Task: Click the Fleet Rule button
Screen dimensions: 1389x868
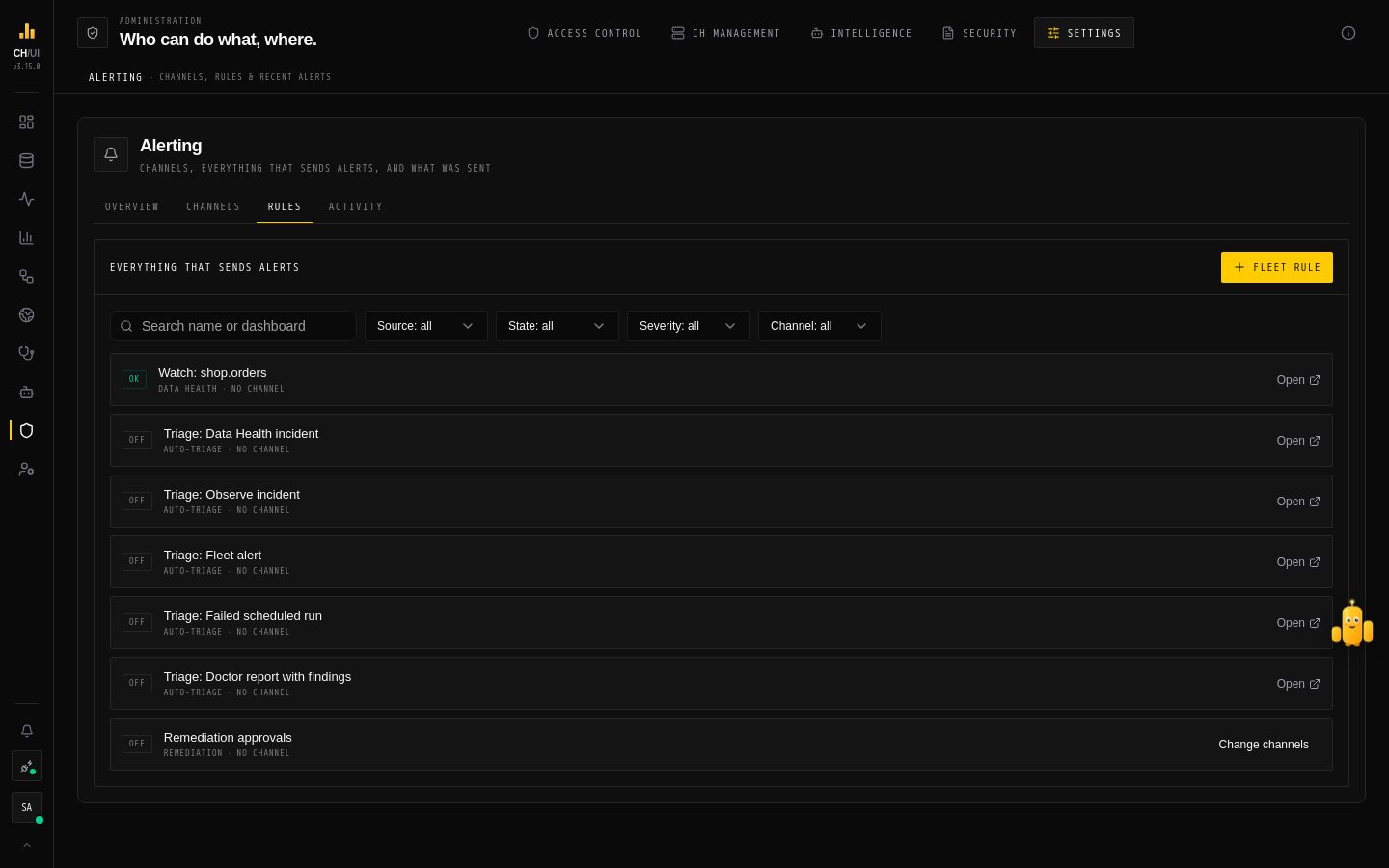Action: coord(1277,267)
